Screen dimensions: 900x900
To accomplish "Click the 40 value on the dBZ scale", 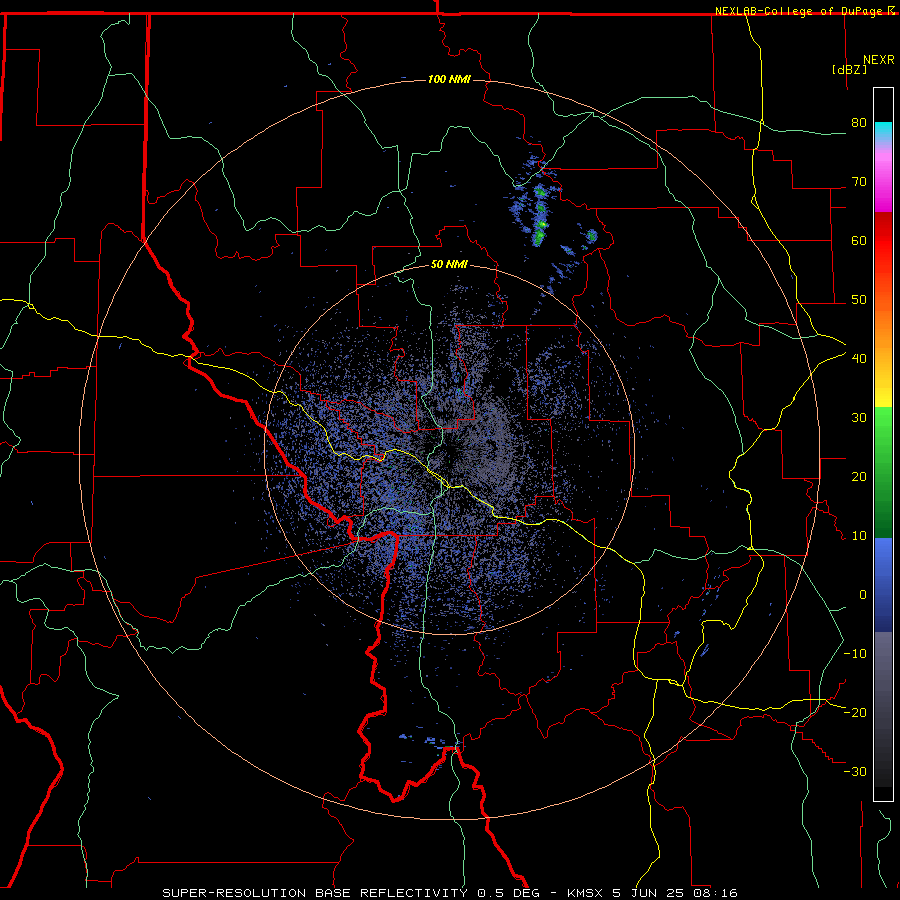I will pyautogui.click(x=859, y=358).
